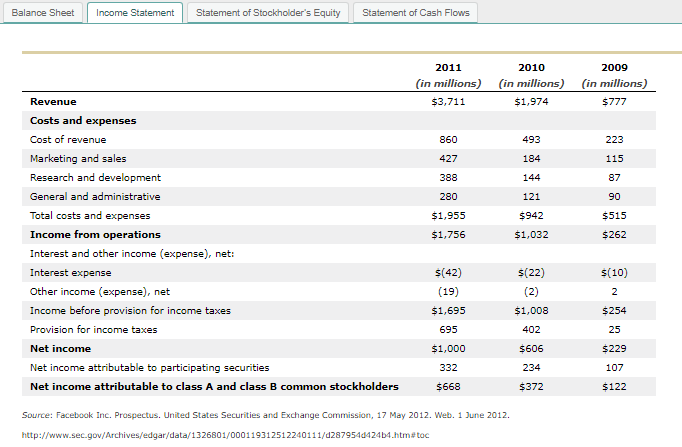Viewport: 682px width, 447px height.
Task: Select interest expense value $(22)
Action: [x=531, y=273]
